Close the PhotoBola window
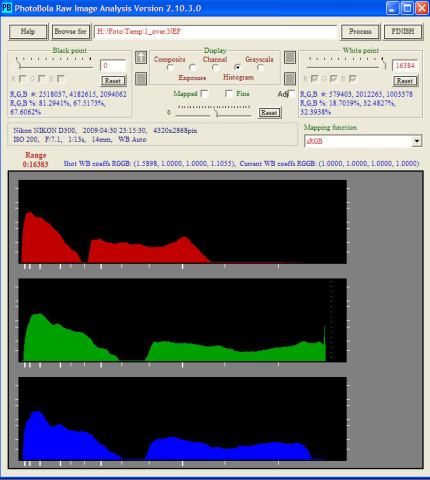The image size is (430, 480). pos(422,8)
